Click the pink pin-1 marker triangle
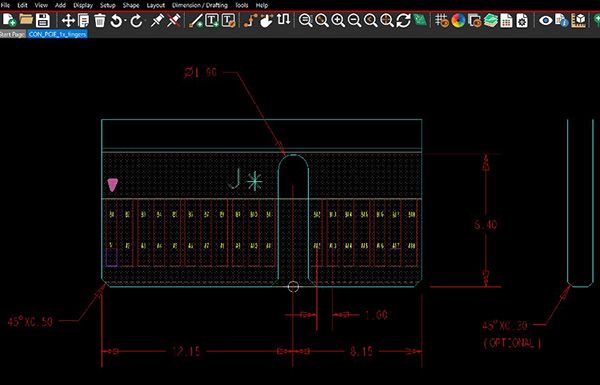600x385 pixels. click(112, 184)
